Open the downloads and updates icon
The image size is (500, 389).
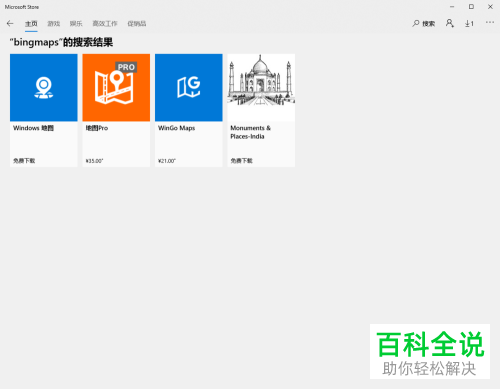(x=469, y=24)
